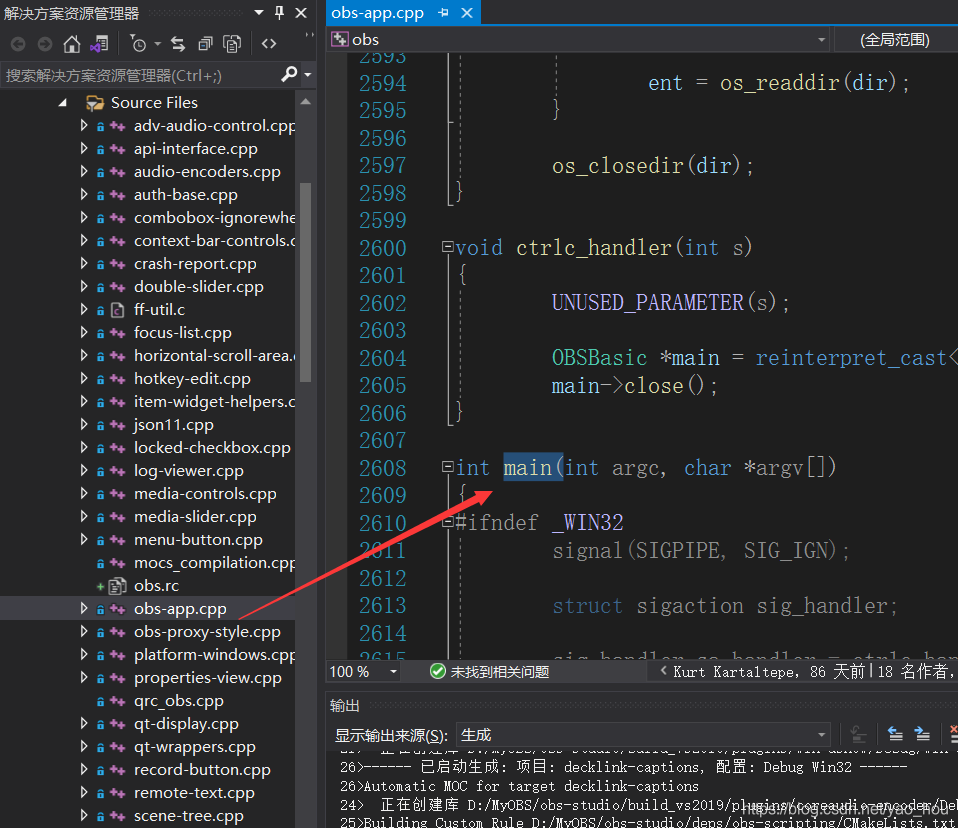Image resolution: width=958 pixels, height=828 pixels.
Task: Click the green no-issues check icon
Action: [x=437, y=671]
